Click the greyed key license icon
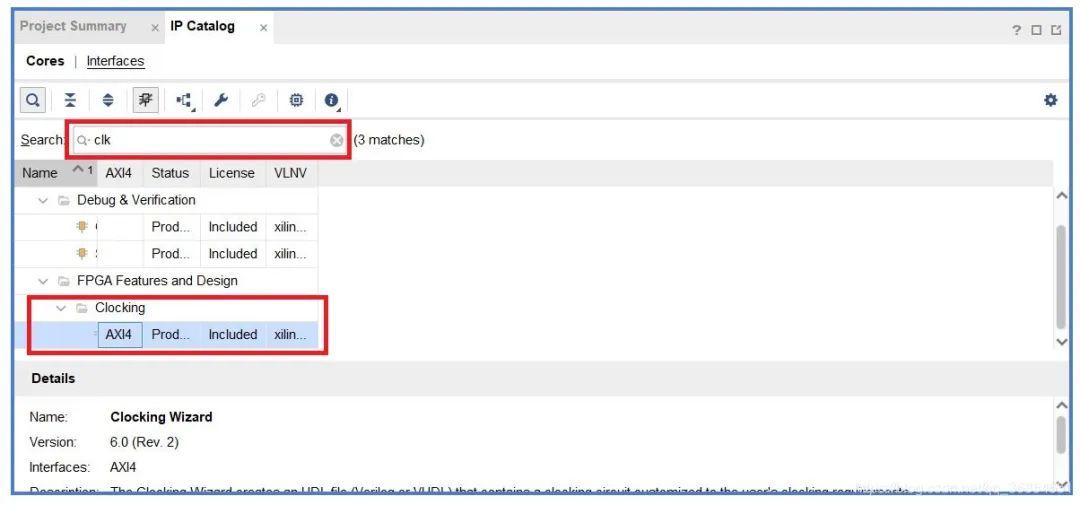Viewport: 1080px width, 505px height. [258, 101]
